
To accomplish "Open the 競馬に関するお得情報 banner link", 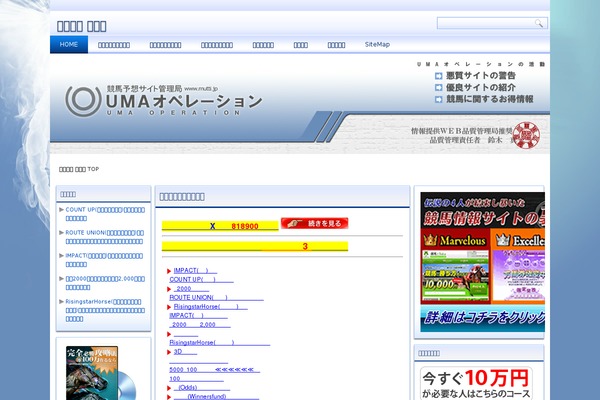I will coord(489,99).
